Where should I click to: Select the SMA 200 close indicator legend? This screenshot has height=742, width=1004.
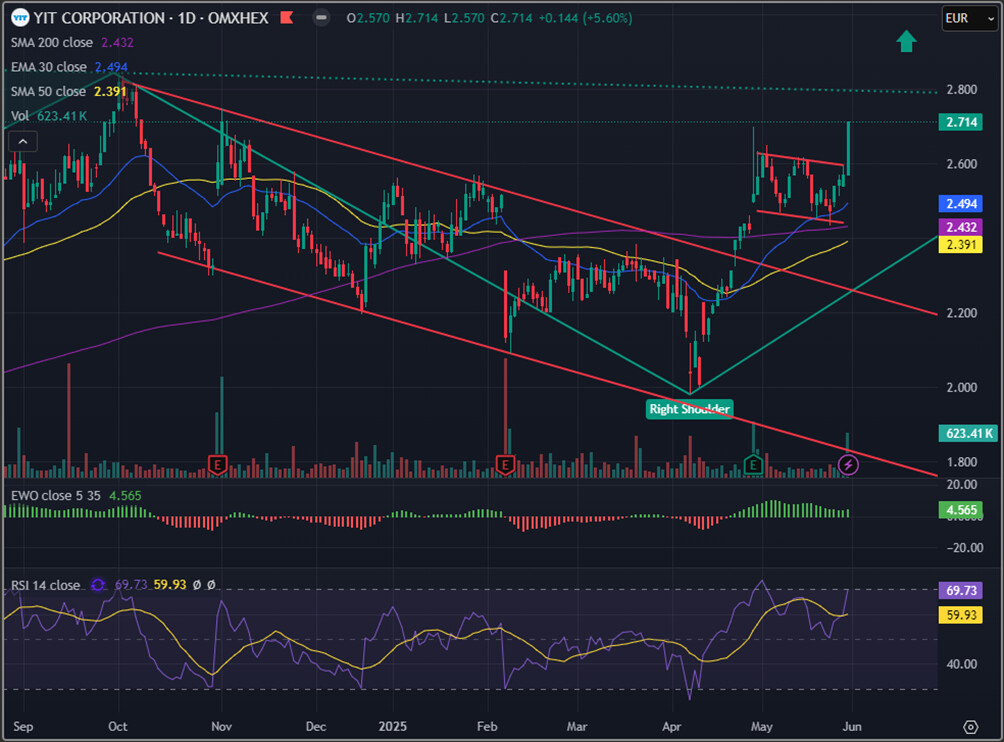pyautogui.click(x=51, y=43)
